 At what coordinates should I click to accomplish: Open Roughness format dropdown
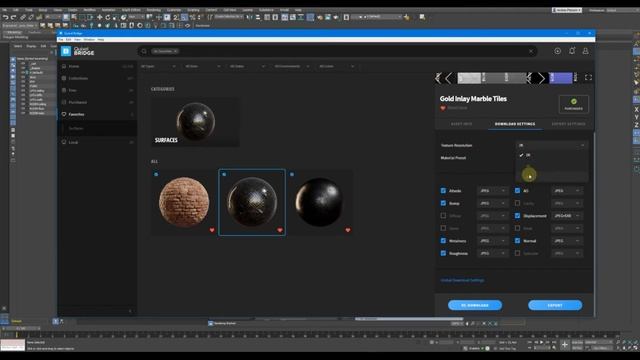(492, 253)
